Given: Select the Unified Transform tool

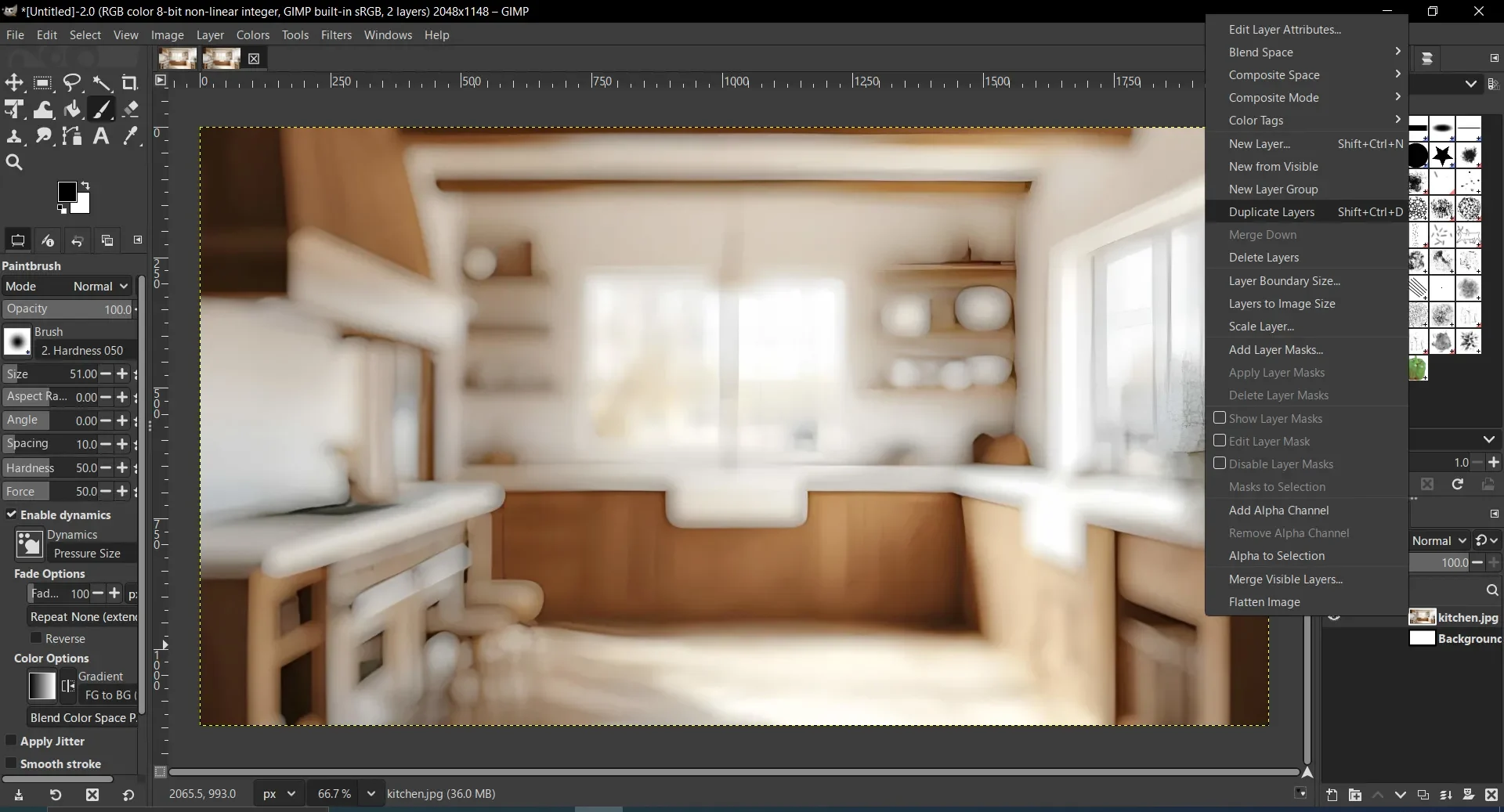Looking at the screenshot, I should pos(14,110).
